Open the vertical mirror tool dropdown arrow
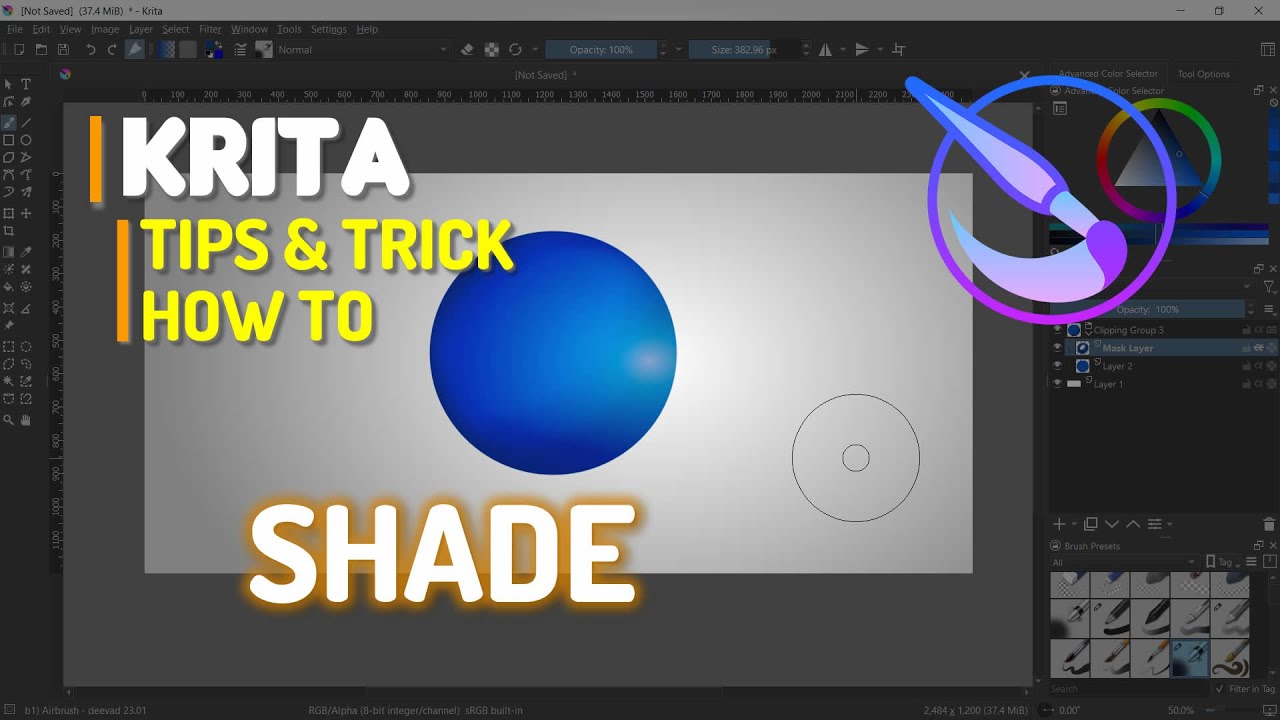 tap(880, 49)
